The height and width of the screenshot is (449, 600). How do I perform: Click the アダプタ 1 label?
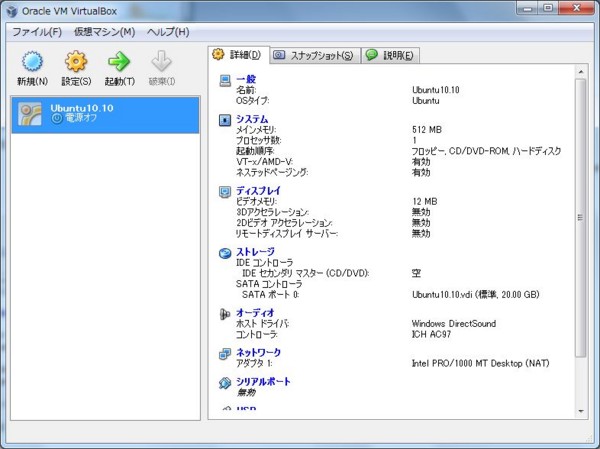coord(254,363)
